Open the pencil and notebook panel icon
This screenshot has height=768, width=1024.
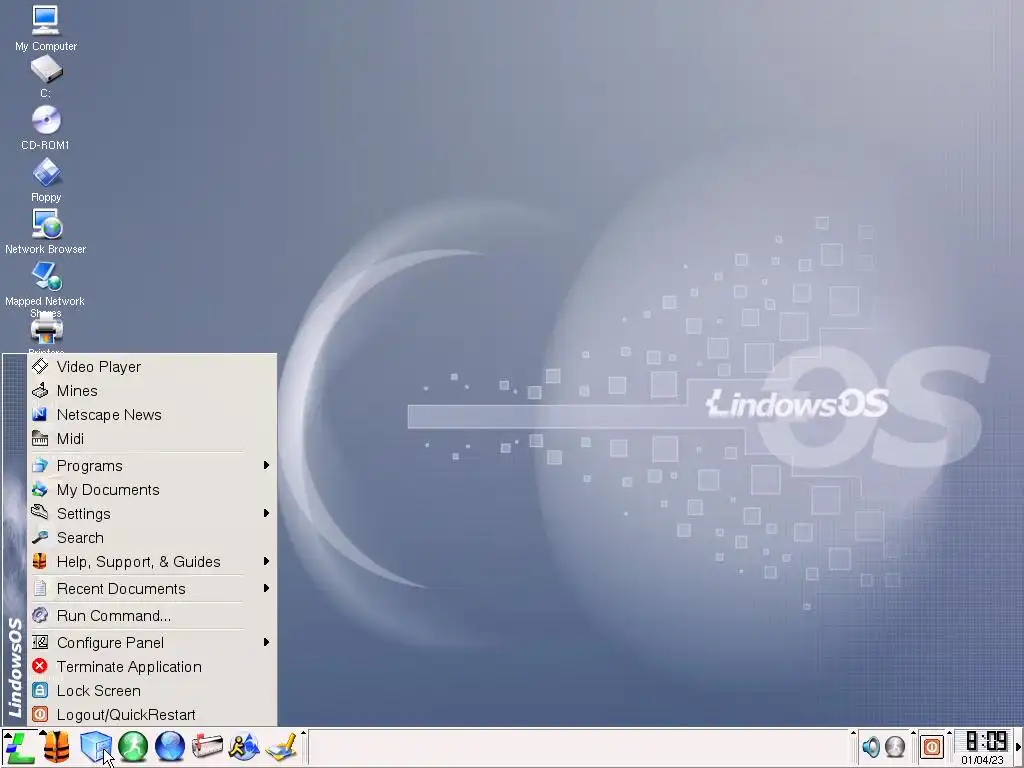tap(281, 747)
